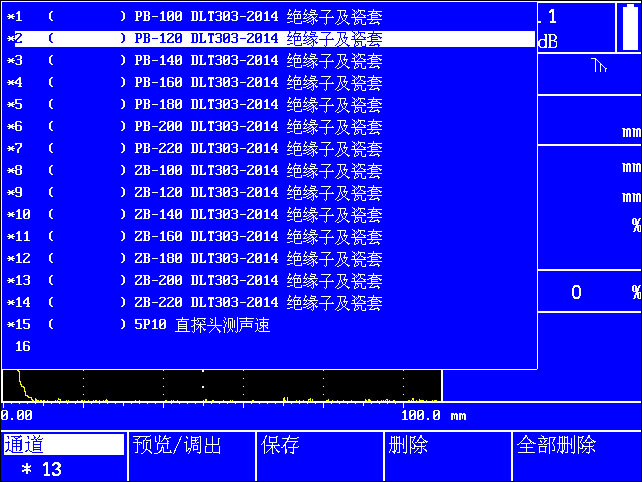Click the battery level icon
Image resolution: width=642 pixels, height=482 pixels.
point(630,27)
